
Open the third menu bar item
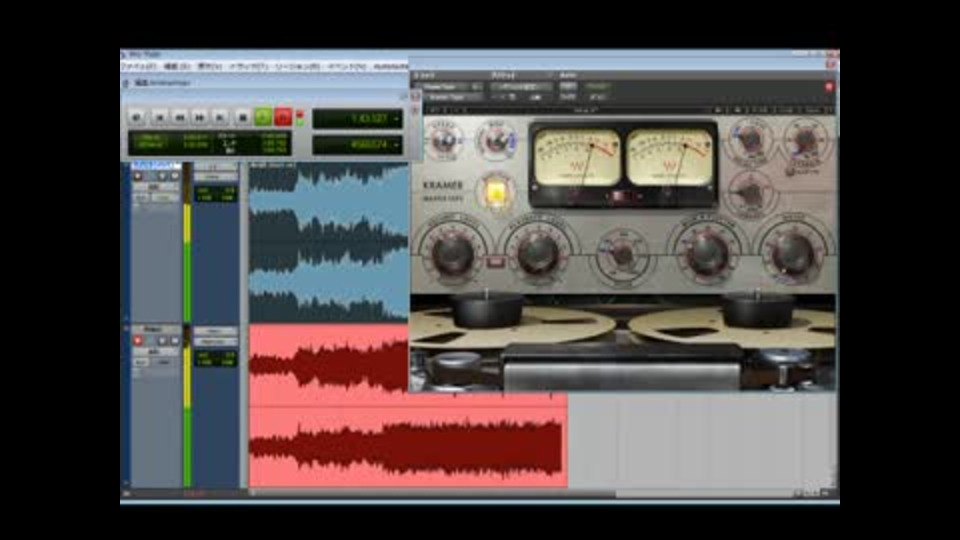tap(209, 66)
